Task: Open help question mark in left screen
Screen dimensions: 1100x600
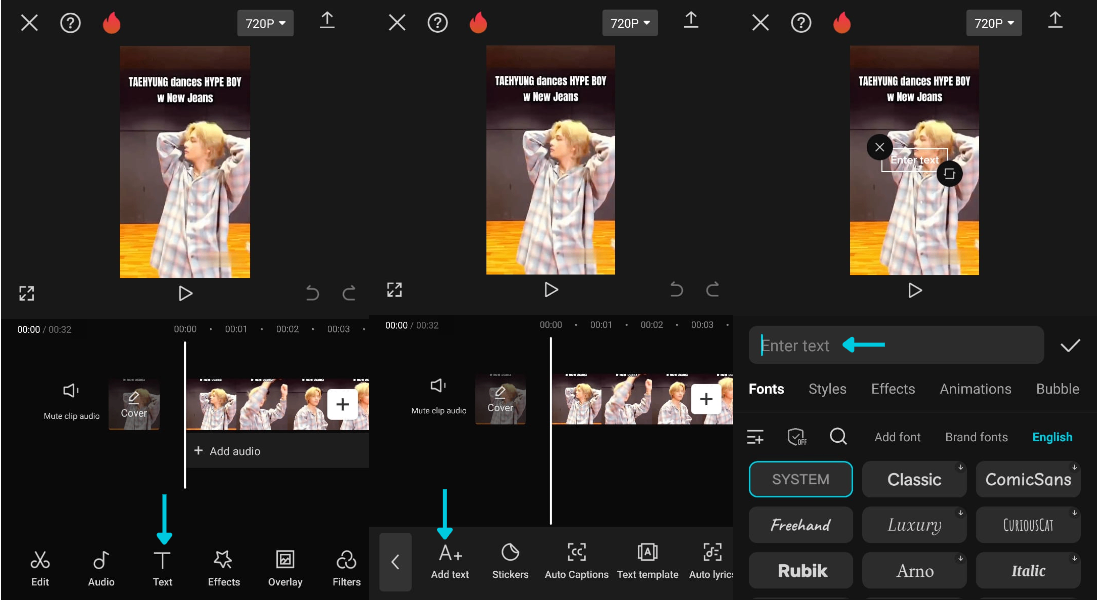Action: [70, 23]
